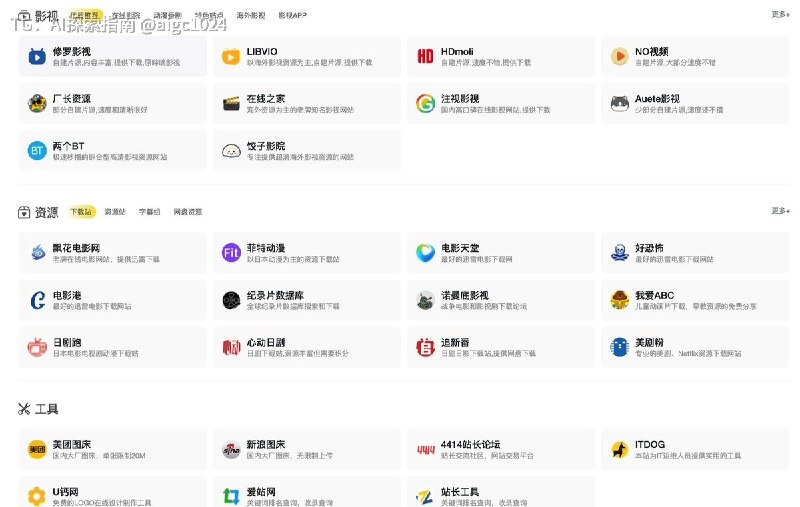
Task: Open the 4414站长论坛 link
Action: [501, 449]
